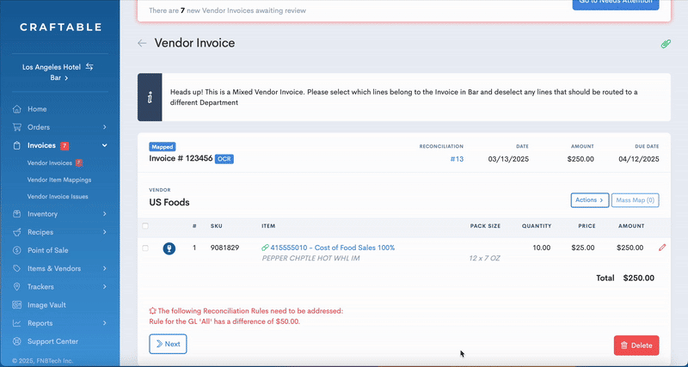The width and height of the screenshot is (688, 367).
Task: Expand the Orders menu
Action: coord(60,127)
